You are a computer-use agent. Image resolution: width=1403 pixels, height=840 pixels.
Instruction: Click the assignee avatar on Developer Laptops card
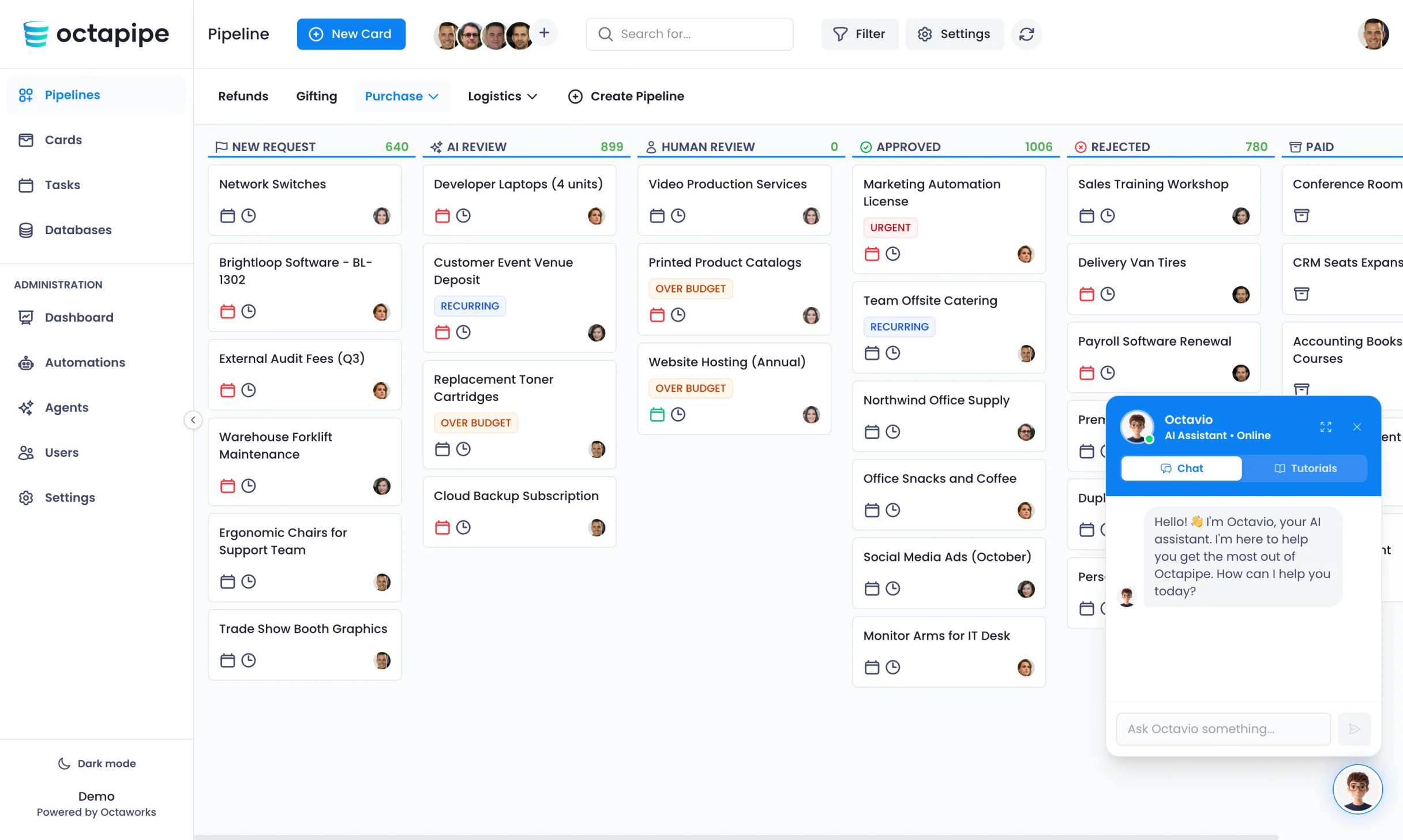tap(596, 216)
